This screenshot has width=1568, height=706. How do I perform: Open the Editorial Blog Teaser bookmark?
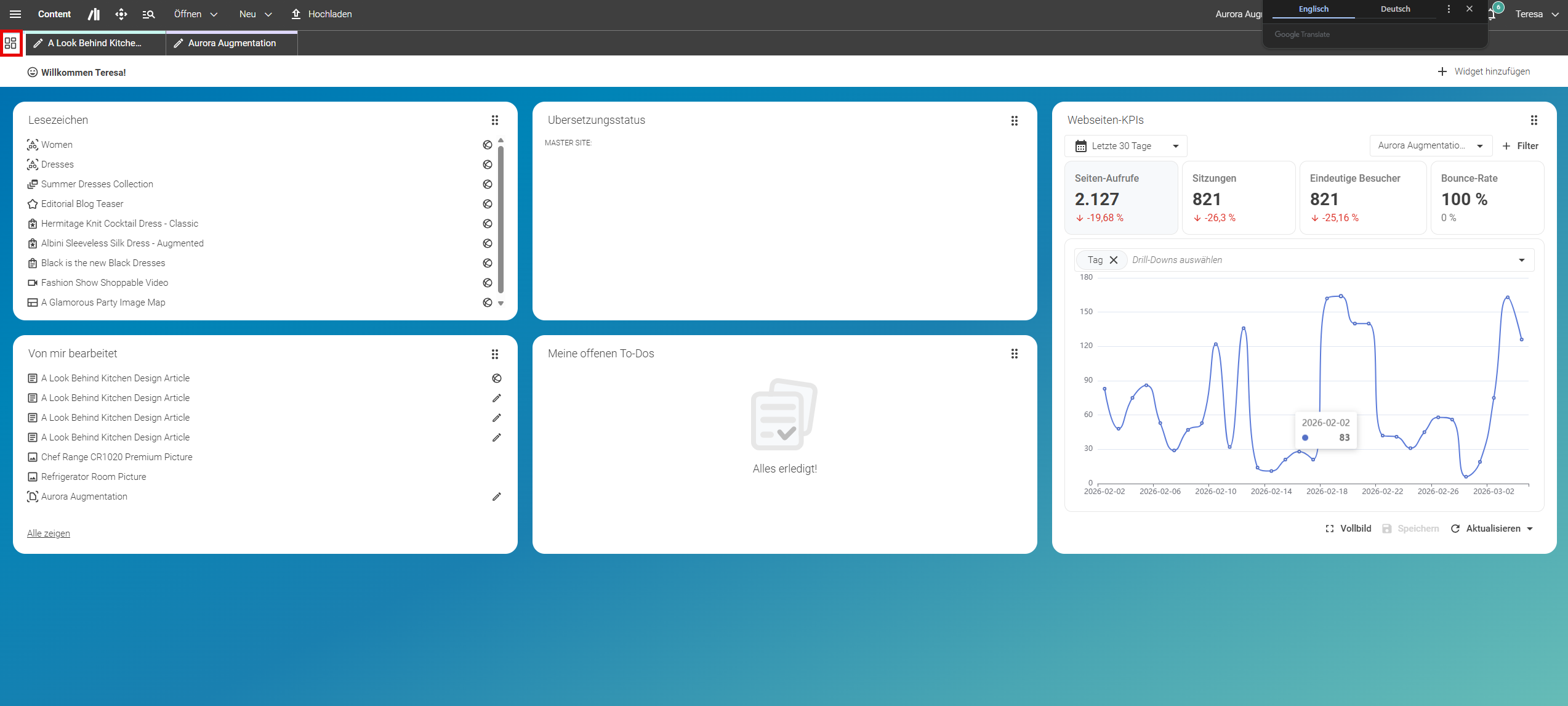point(82,204)
